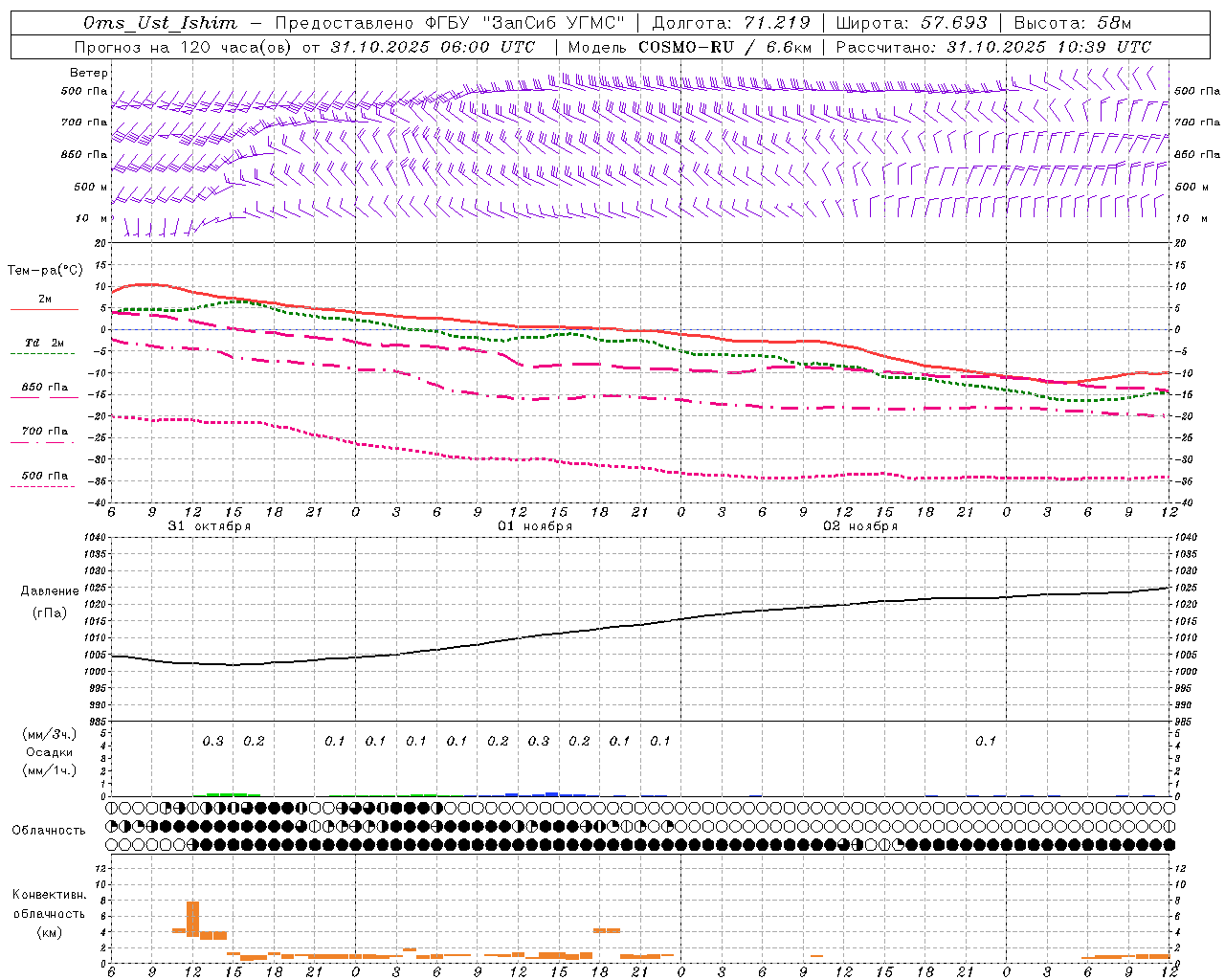
Task: Click the Рассчитано: 31.10.2025 10:39 UTC text
Action: pos(993,47)
